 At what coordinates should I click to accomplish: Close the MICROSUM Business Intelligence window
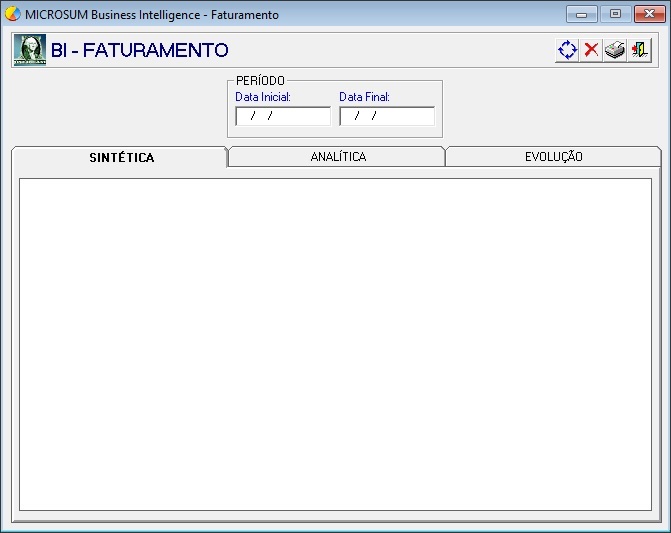[649, 14]
